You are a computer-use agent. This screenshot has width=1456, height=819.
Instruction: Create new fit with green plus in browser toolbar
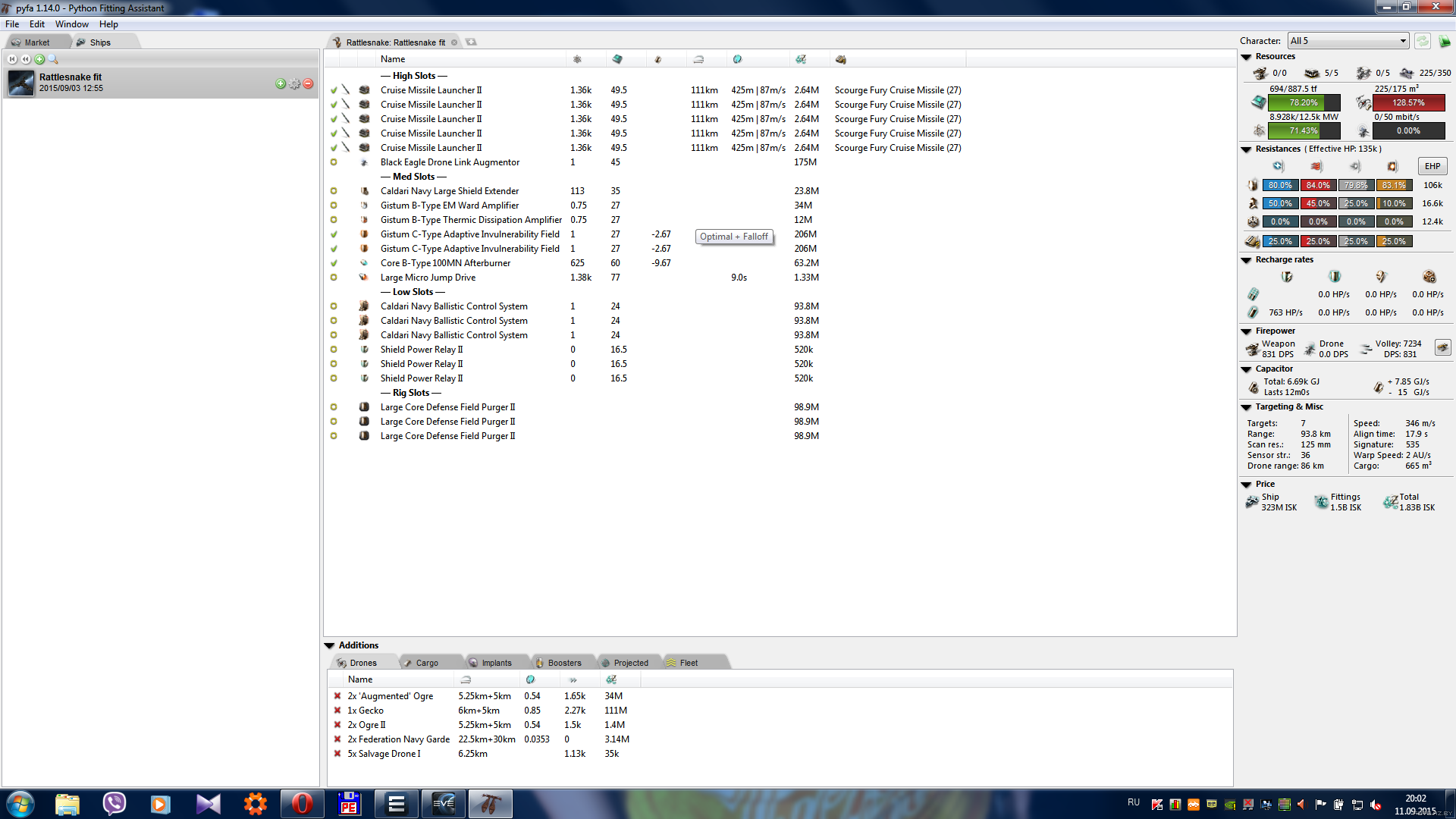[39, 59]
